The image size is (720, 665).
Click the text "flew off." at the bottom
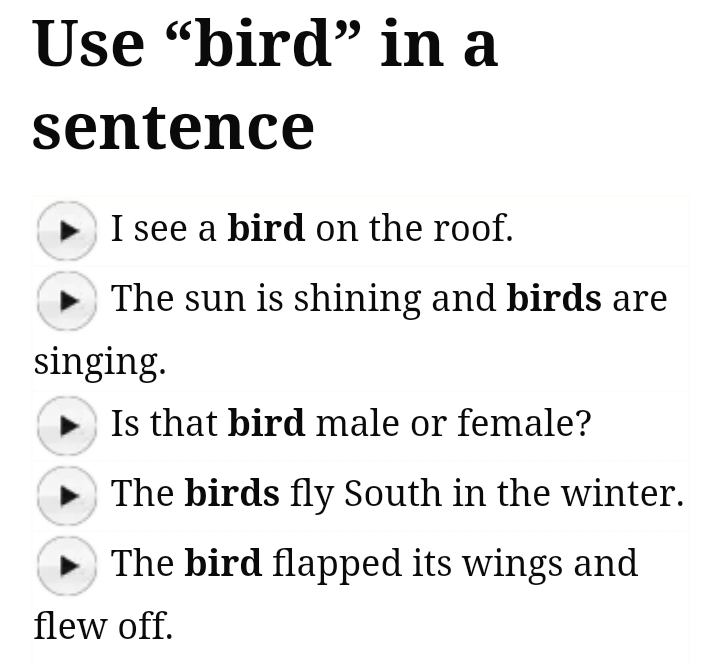coord(103,626)
